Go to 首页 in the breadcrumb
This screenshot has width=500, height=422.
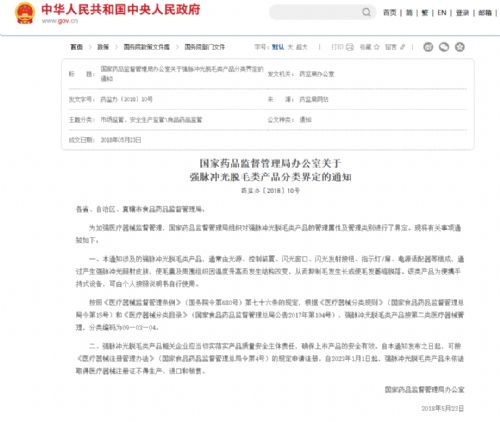(76, 47)
